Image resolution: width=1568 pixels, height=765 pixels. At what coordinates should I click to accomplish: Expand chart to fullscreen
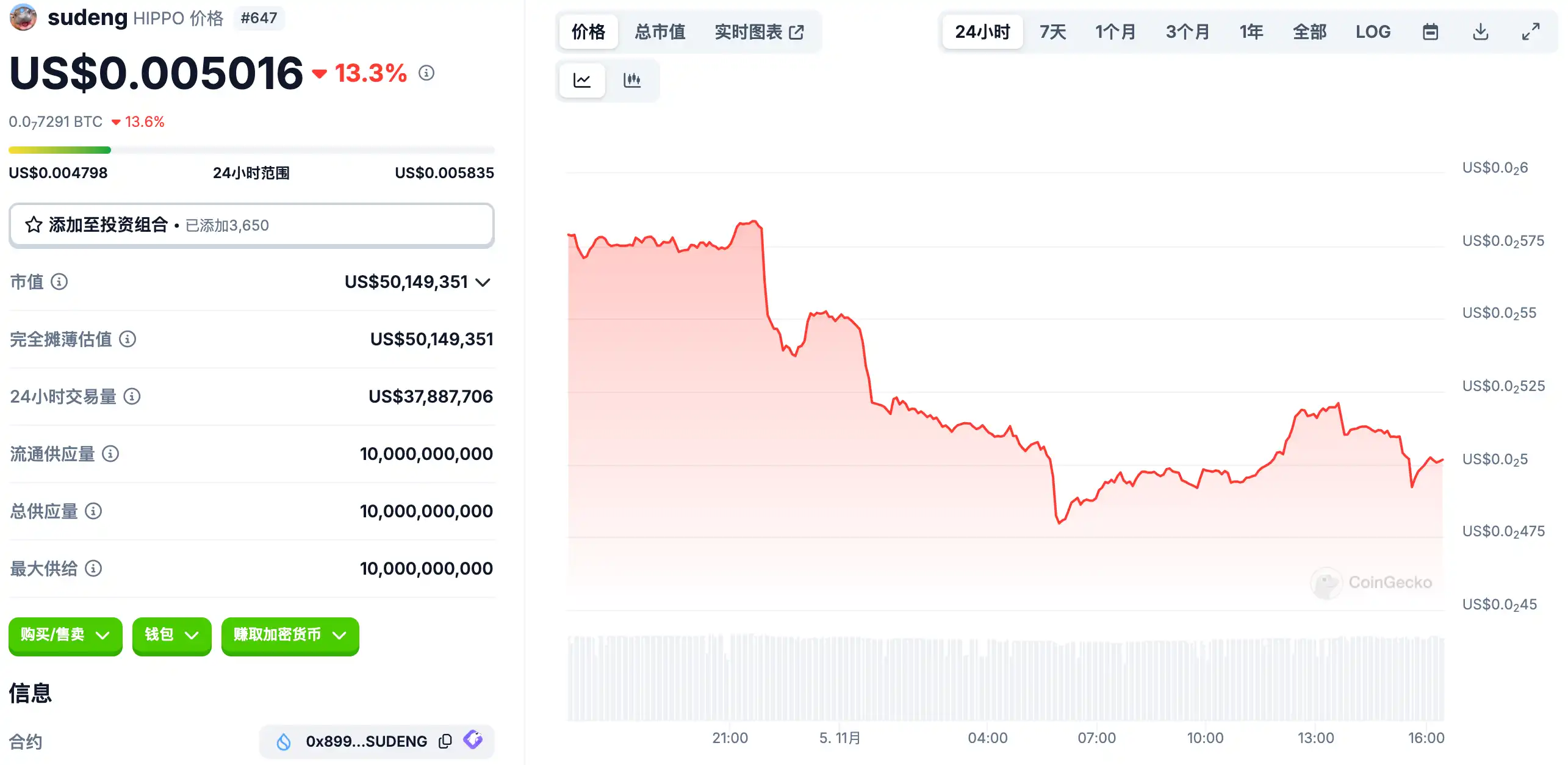point(1530,32)
